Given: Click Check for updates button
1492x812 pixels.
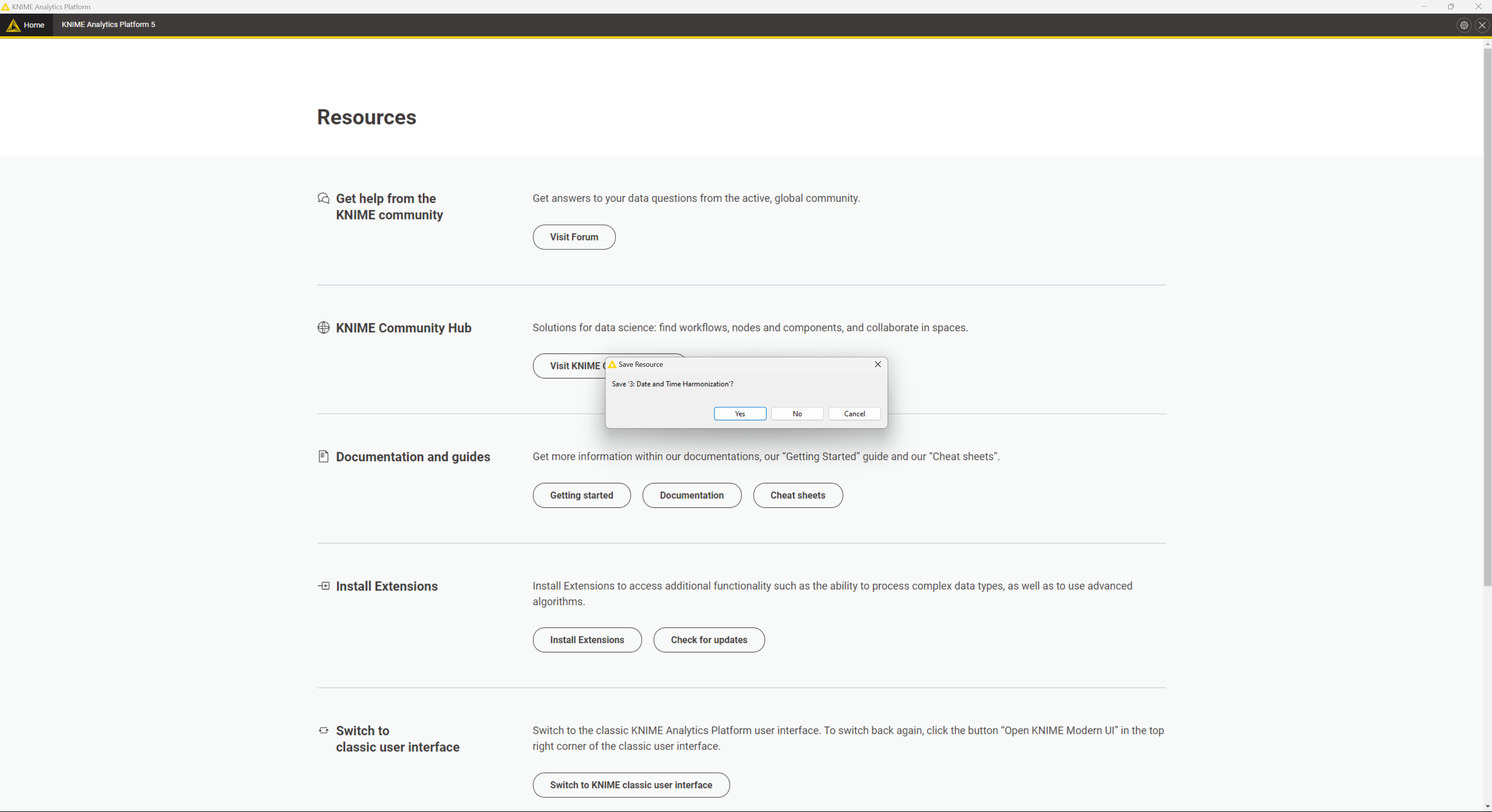Looking at the screenshot, I should [x=709, y=640].
